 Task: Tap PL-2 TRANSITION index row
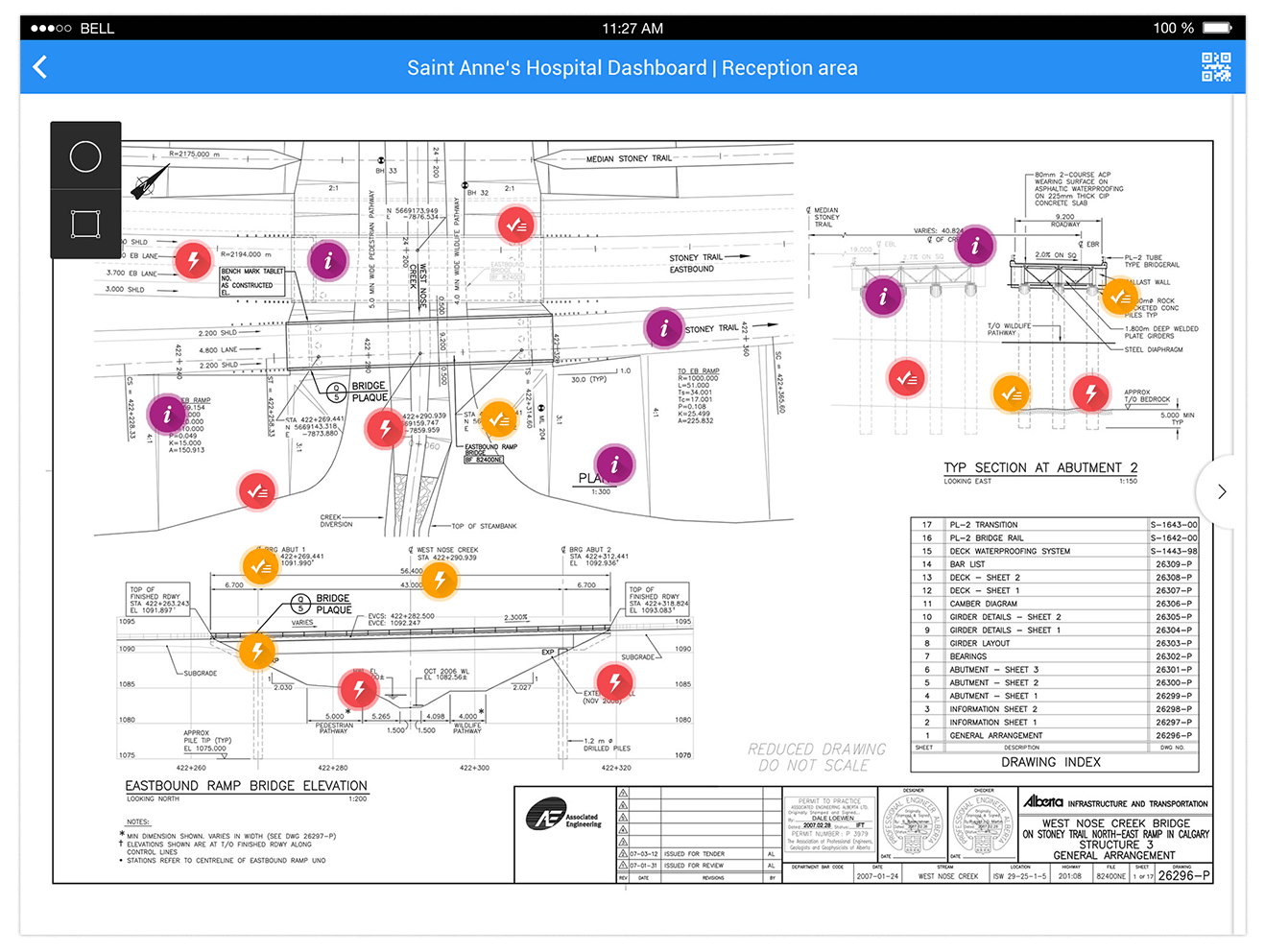(x=1055, y=525)
